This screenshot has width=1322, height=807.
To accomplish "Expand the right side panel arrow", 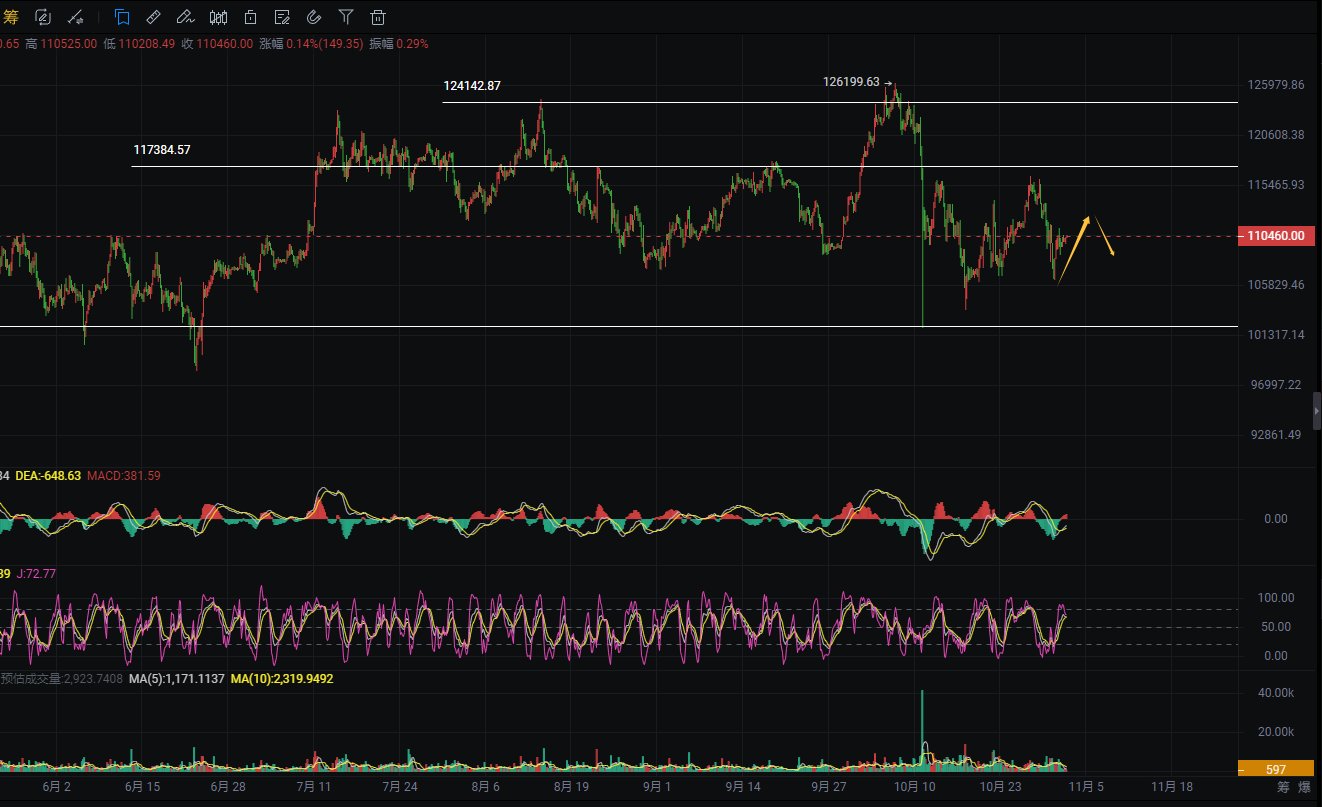I will [x=1316, y=411].
